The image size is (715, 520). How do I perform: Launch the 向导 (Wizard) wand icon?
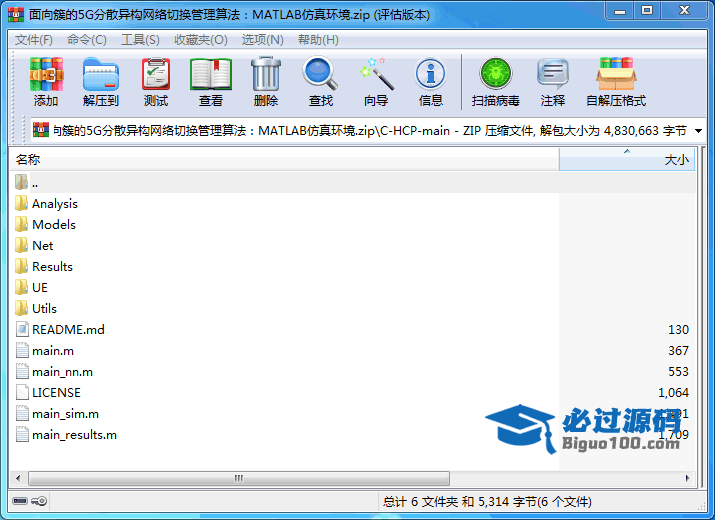(376, 73)
